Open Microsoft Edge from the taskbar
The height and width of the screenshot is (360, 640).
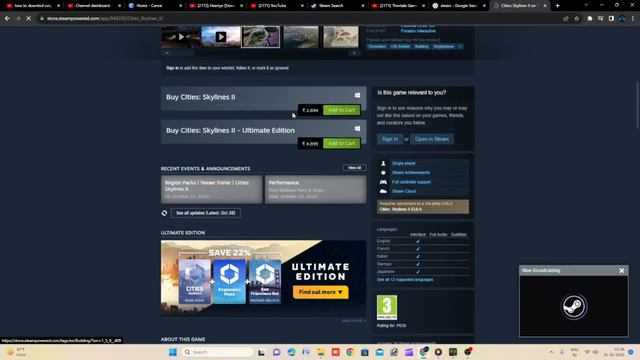click(x=291, y=352)
